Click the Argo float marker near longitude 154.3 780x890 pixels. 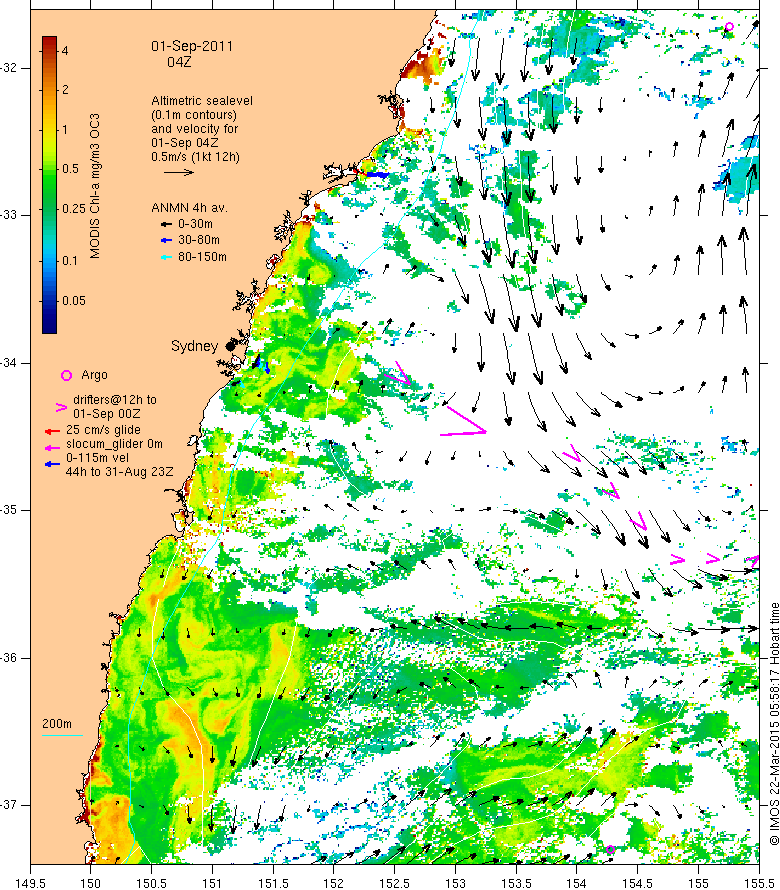tap(610, 849)
